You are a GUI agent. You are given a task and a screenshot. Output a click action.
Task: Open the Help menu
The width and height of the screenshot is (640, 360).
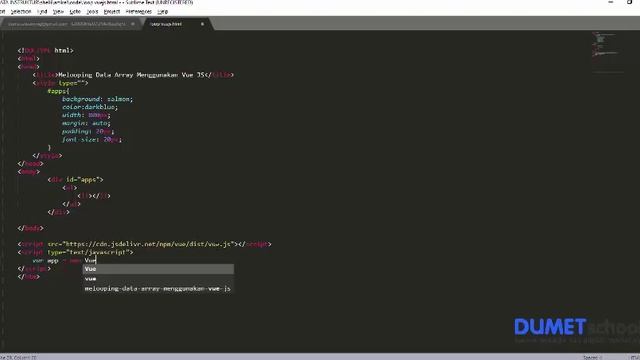[x=162, y=11]
